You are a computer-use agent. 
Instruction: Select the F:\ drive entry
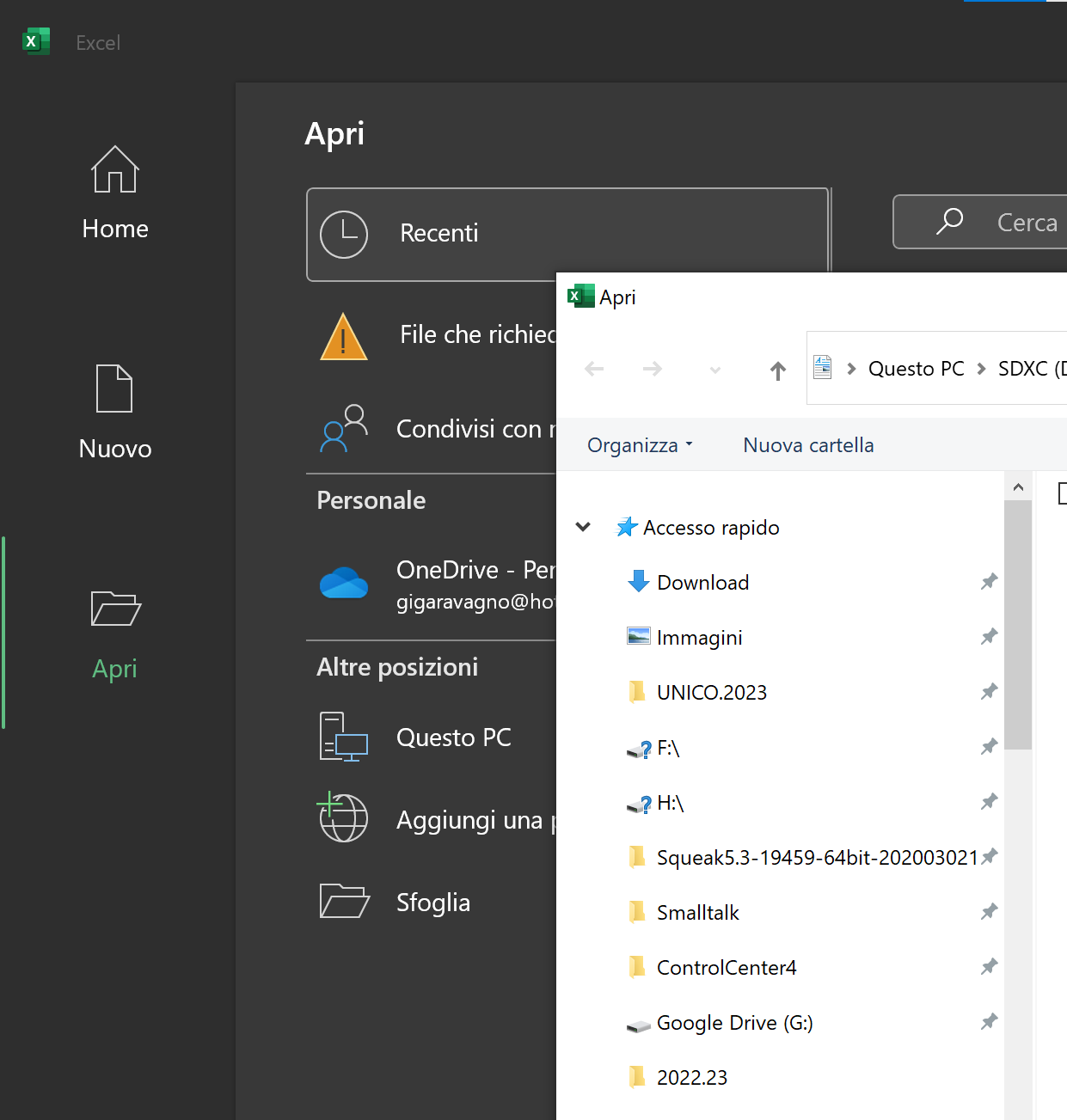click(668, 748)
